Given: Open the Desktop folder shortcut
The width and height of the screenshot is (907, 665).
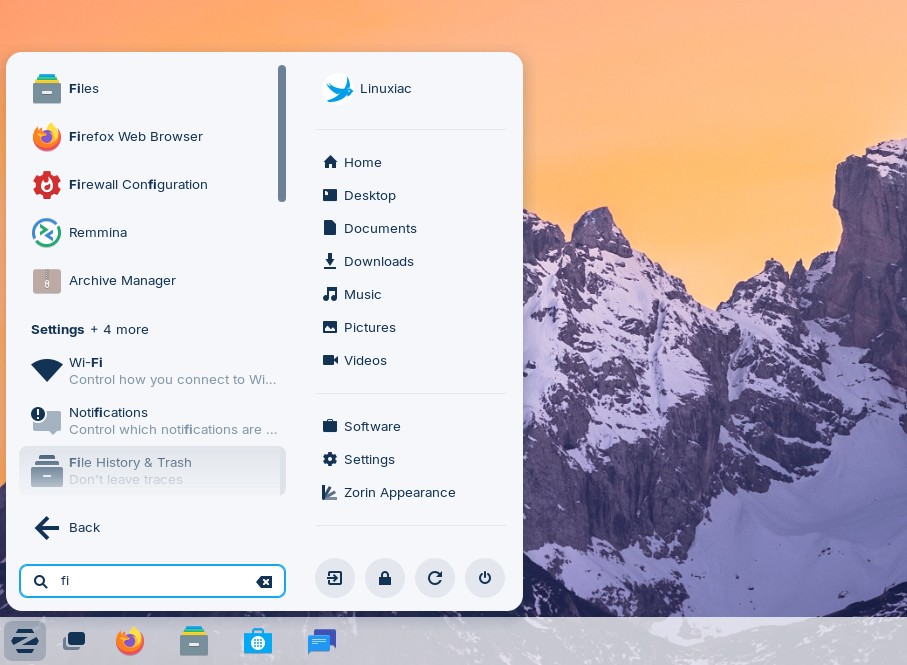Looking at the screenshot, I should tap(411, 195).
